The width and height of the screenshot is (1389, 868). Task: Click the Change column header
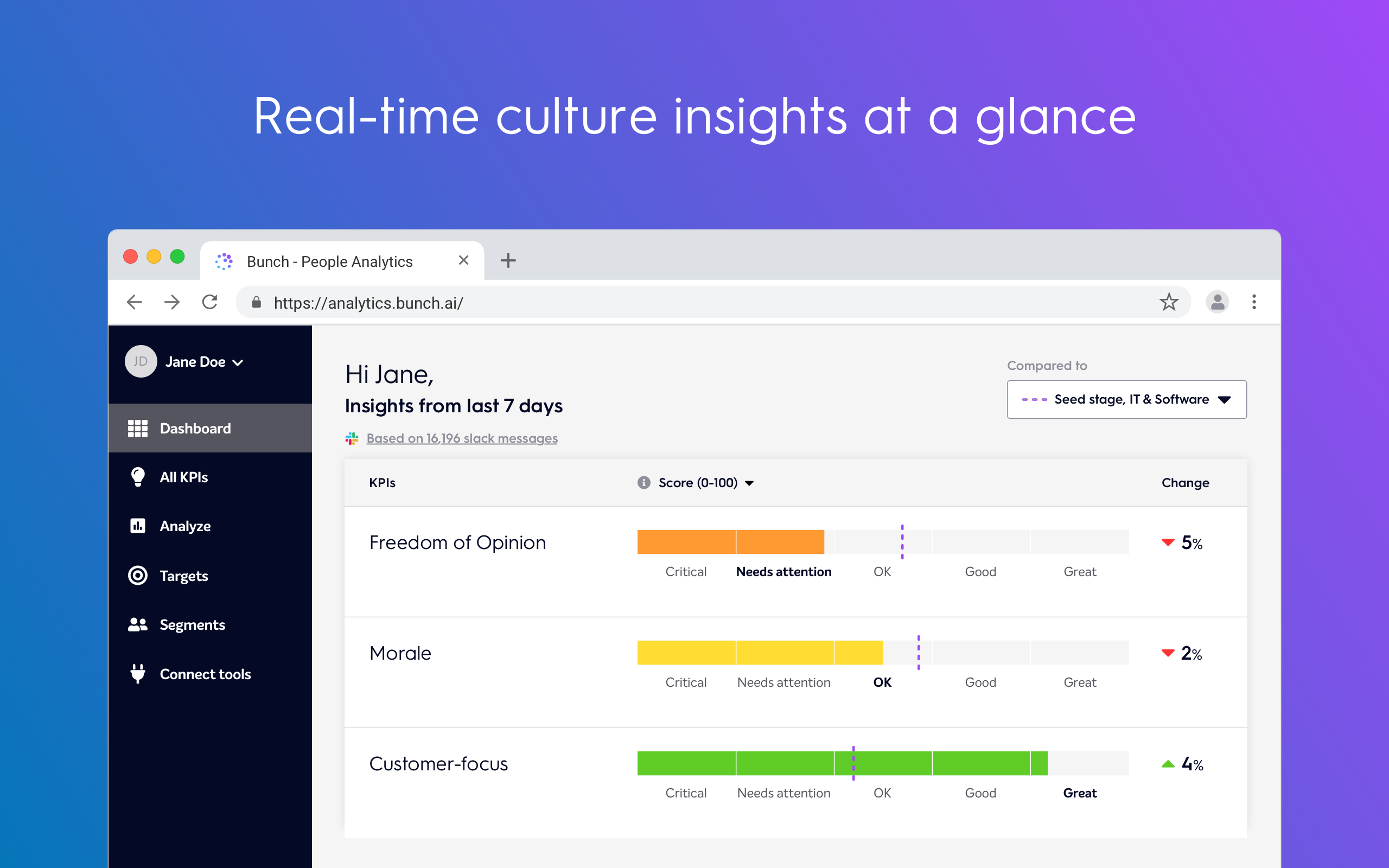click(1185, 483)
